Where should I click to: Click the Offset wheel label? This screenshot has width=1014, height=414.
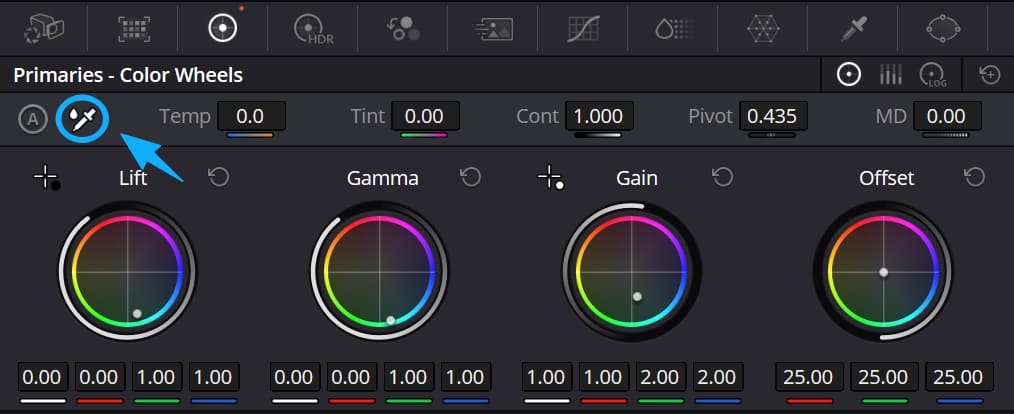tap(887, 178)
